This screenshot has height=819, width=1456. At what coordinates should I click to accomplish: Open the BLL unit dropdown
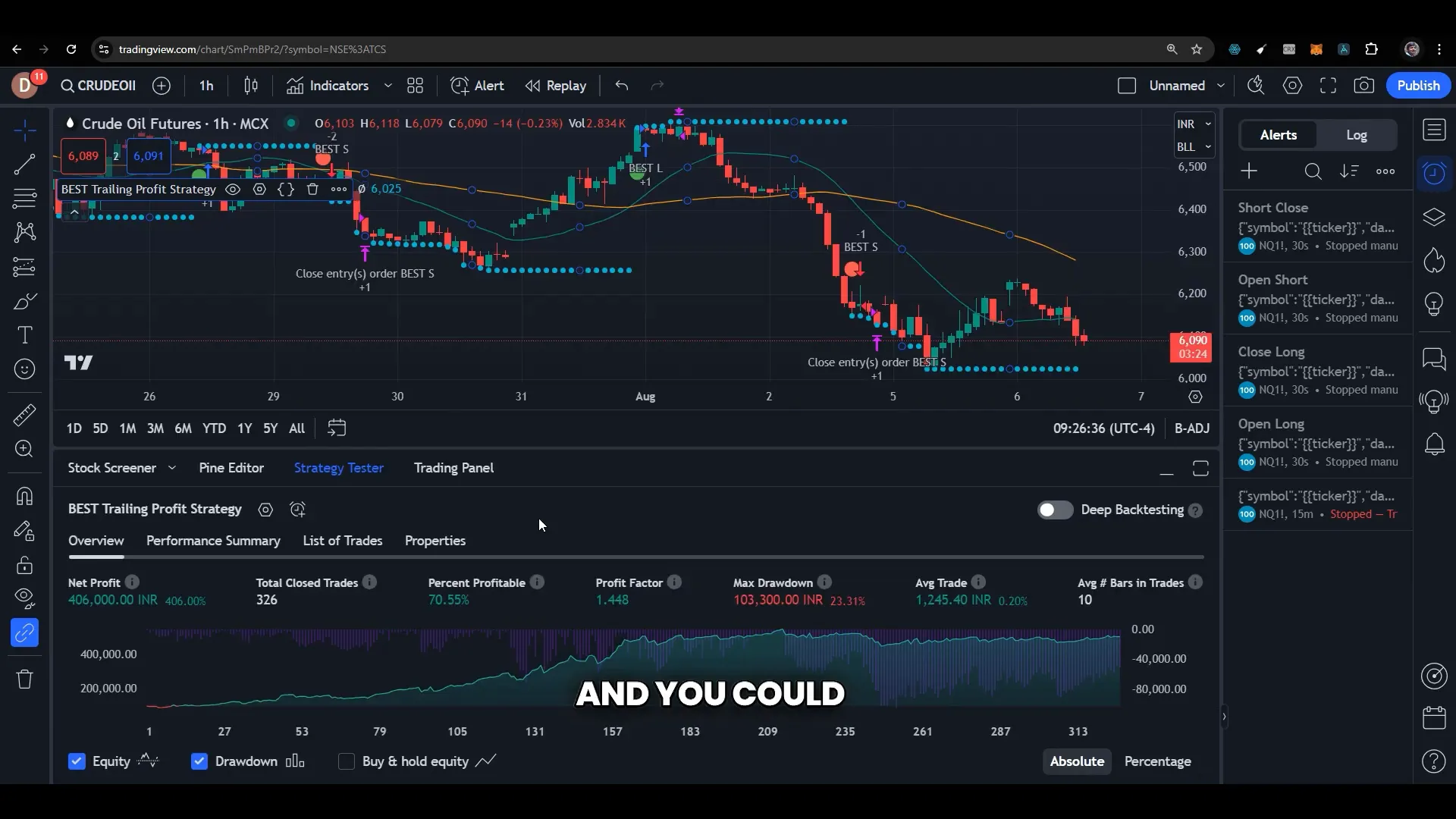pyautogui.click(x=1193, y=147)
